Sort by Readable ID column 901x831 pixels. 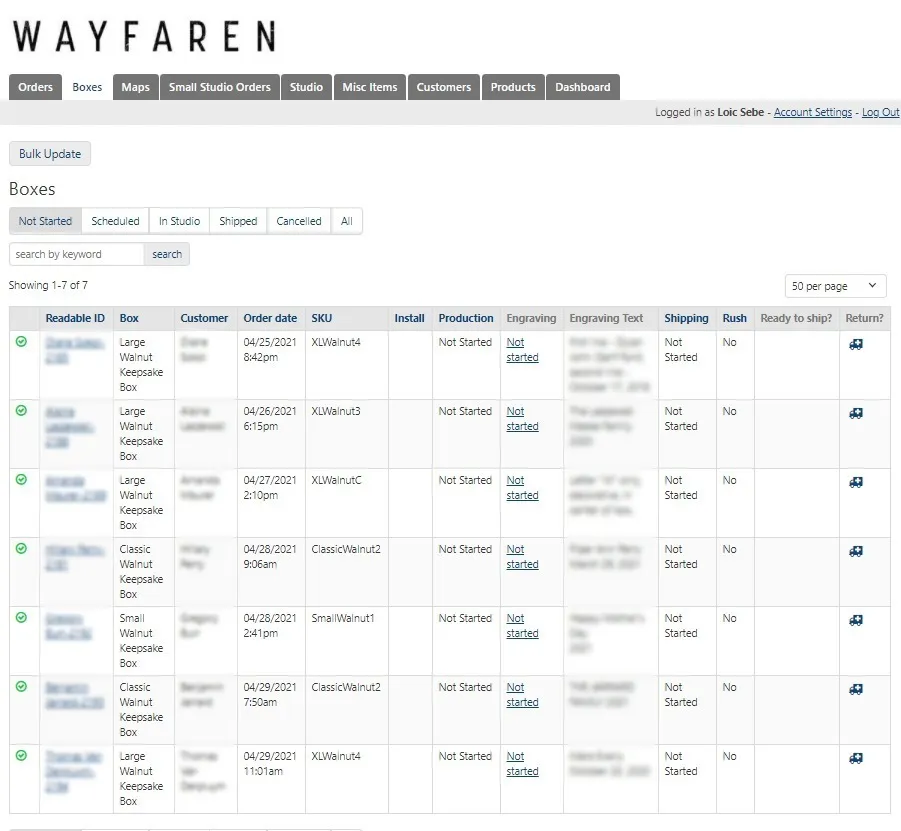(75, 318)
